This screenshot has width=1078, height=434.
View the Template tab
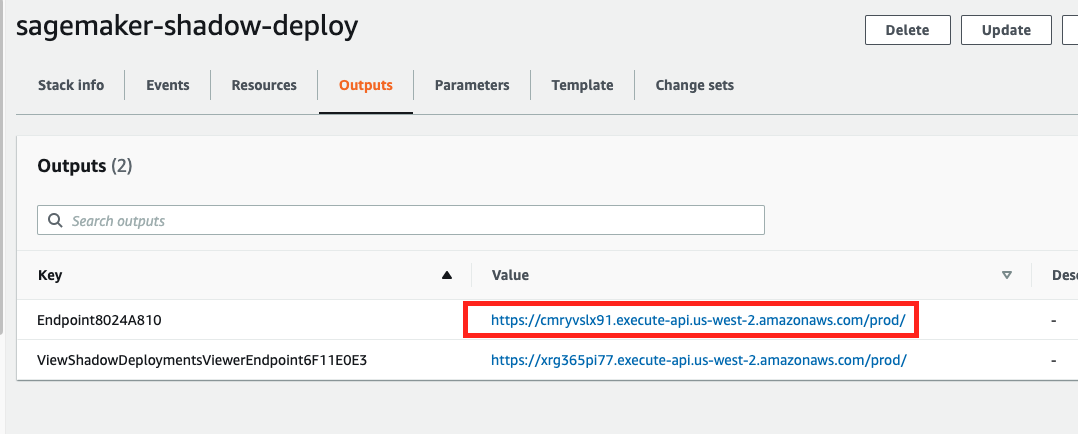tap(582, 85)
